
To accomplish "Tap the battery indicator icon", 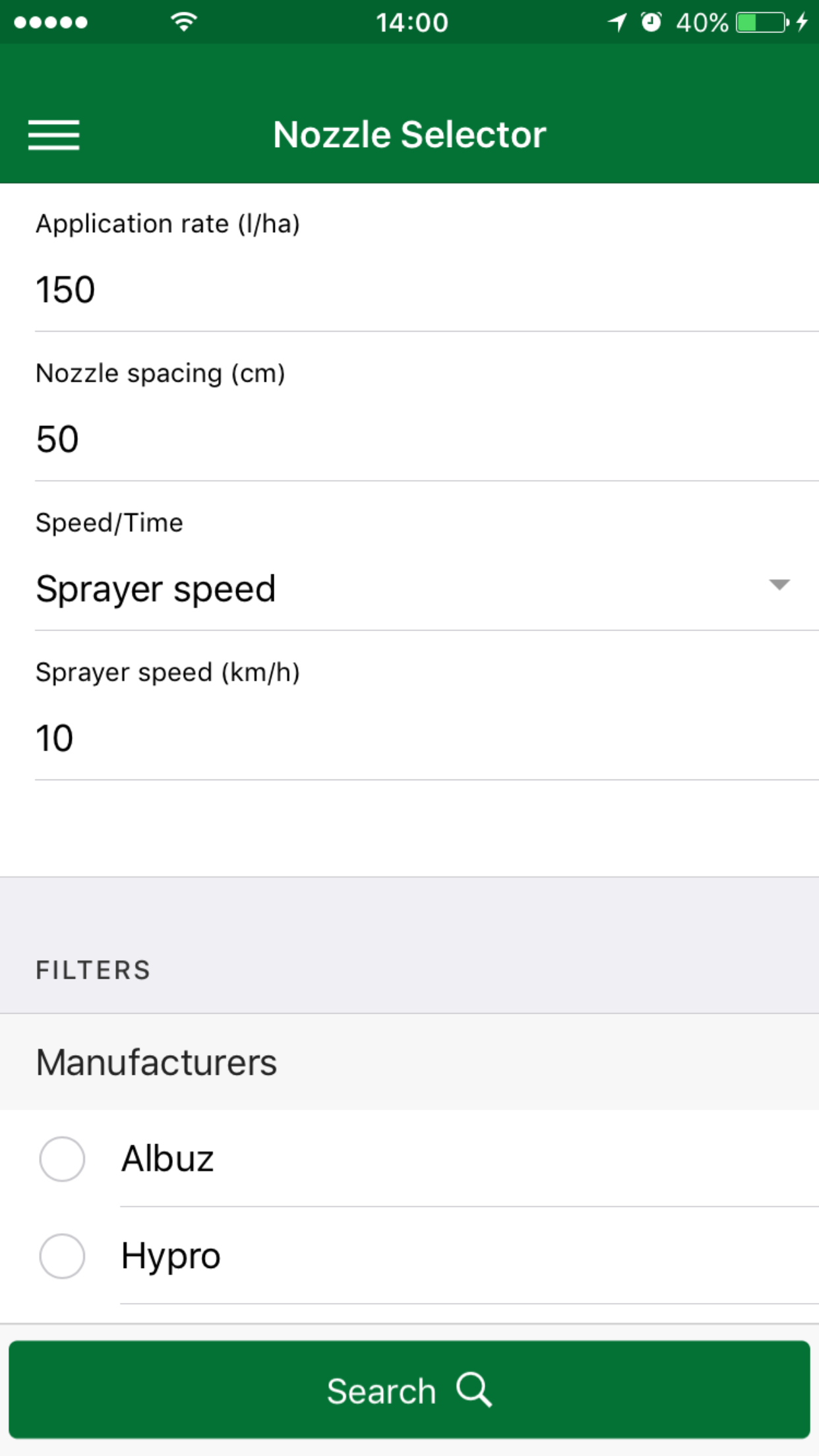I will [762, 22].
